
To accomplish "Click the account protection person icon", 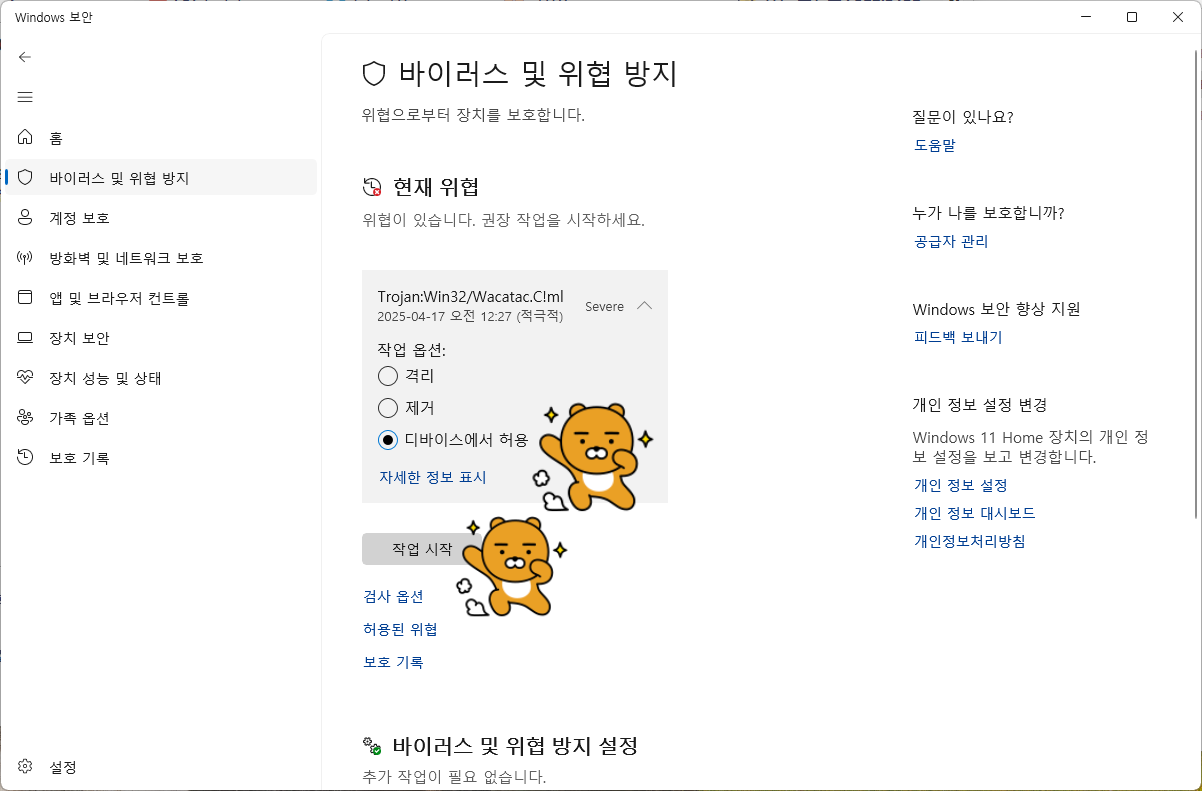I will click(25, 217).
